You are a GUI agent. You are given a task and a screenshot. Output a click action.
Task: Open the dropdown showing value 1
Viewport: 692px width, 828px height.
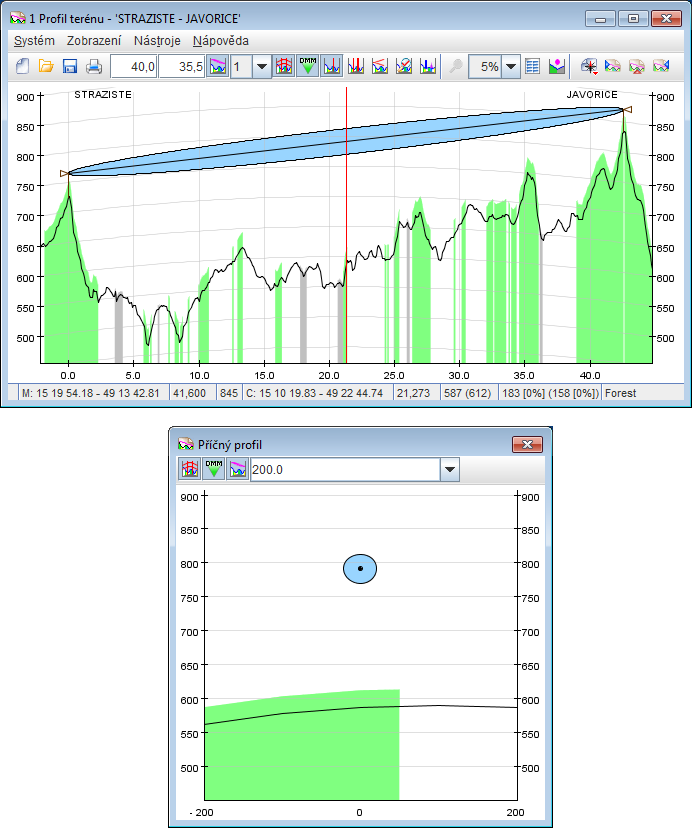coord(262,67)
